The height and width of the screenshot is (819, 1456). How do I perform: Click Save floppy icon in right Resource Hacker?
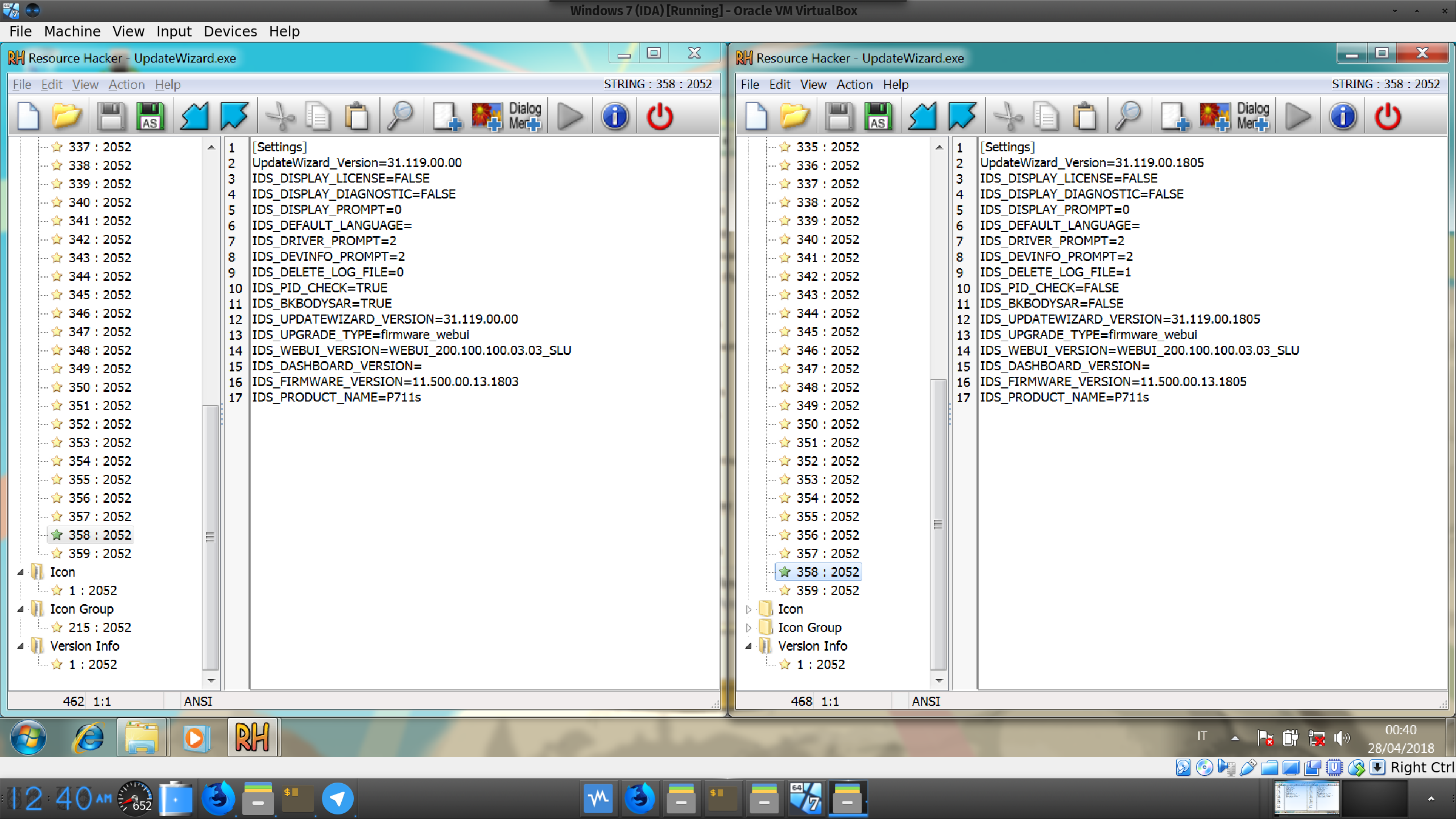coord(839,116)
